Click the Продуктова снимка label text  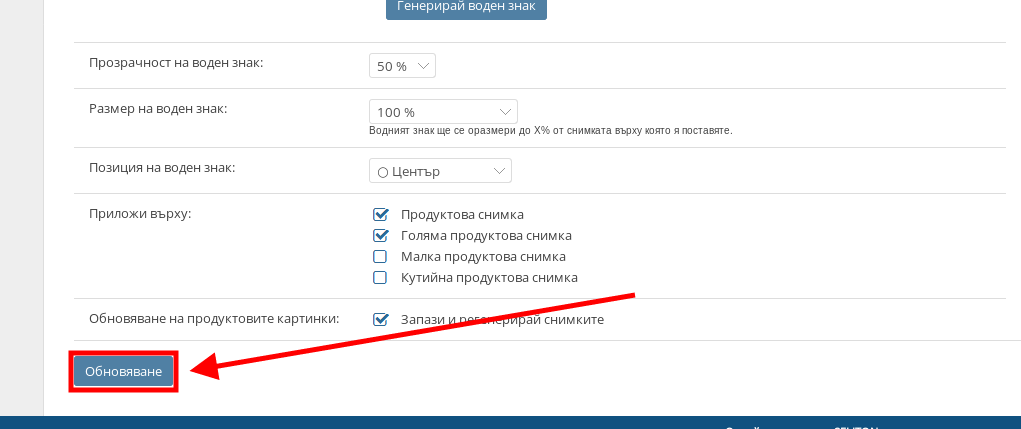pos(462,214)
